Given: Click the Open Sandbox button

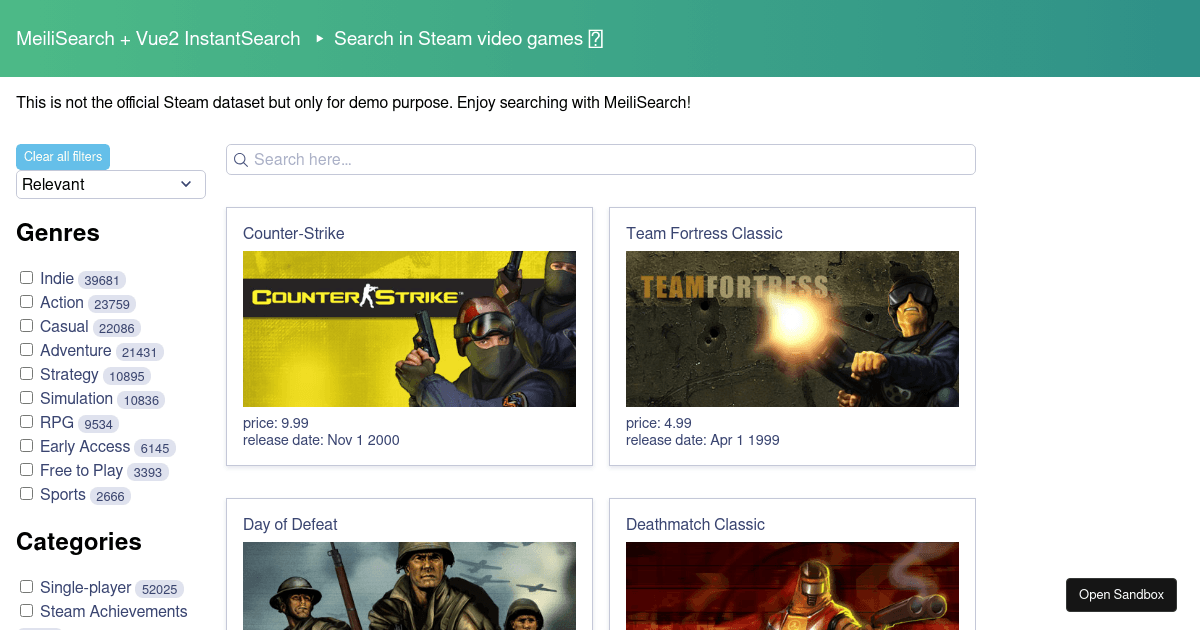Looking at the screenshot, I should point(1121,595).
